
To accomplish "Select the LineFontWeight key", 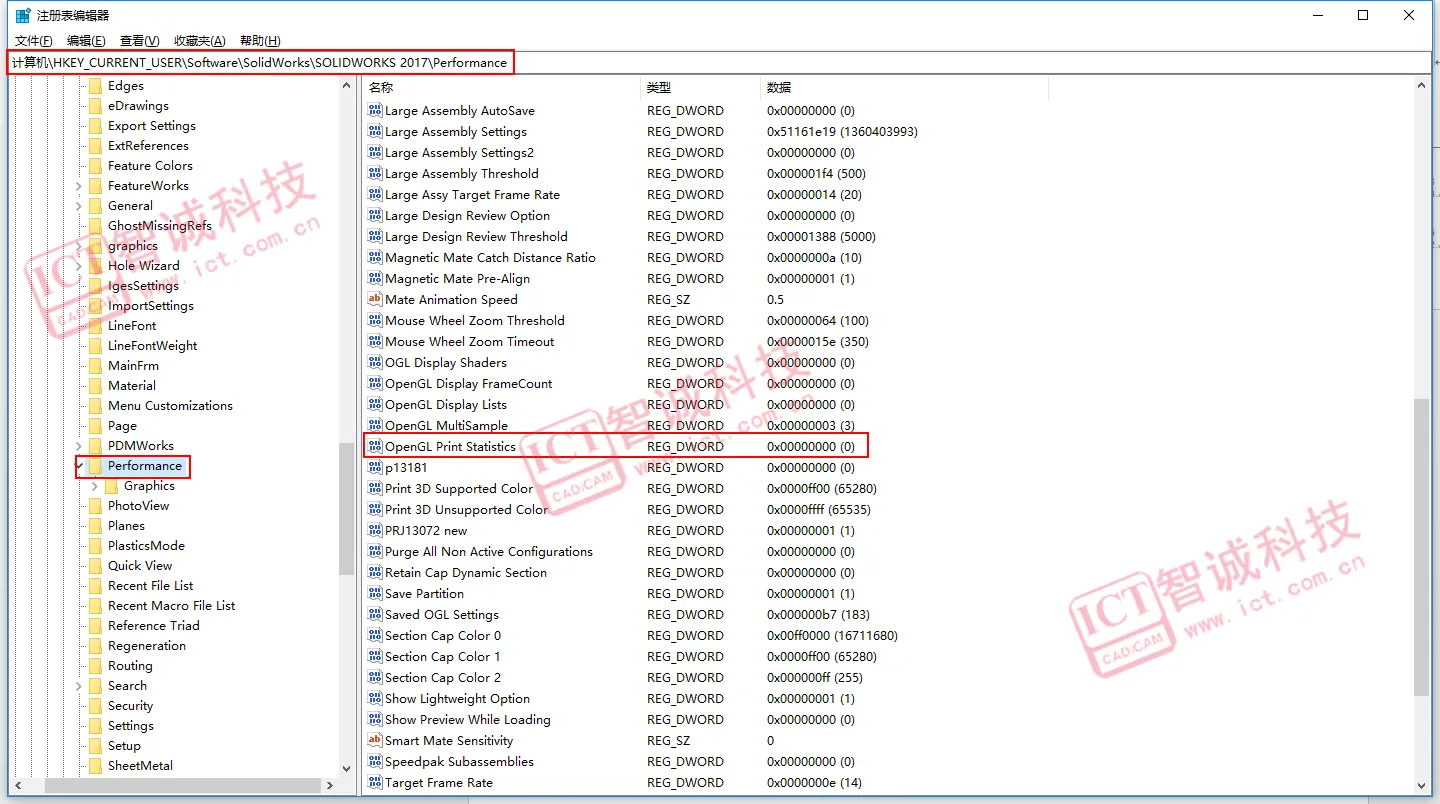I will point(153,346).
